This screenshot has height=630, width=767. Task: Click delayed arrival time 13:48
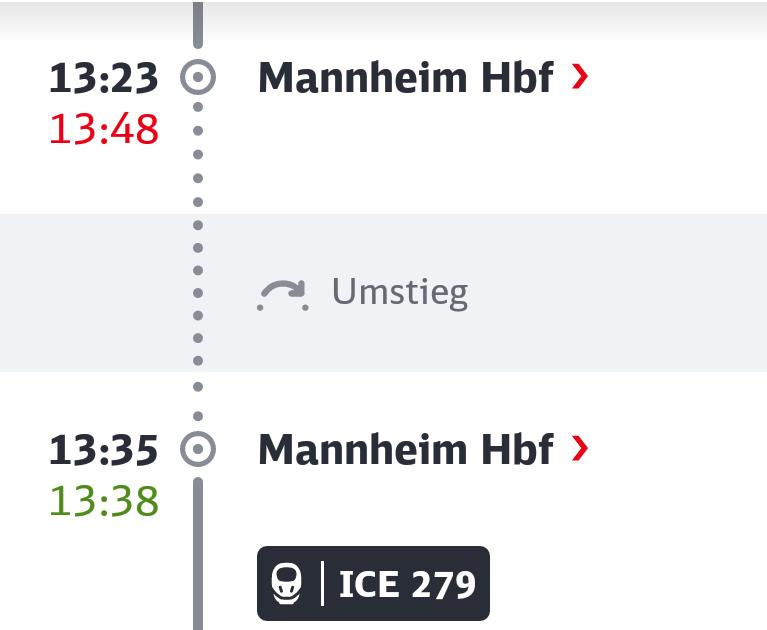[x=104, y=129]
